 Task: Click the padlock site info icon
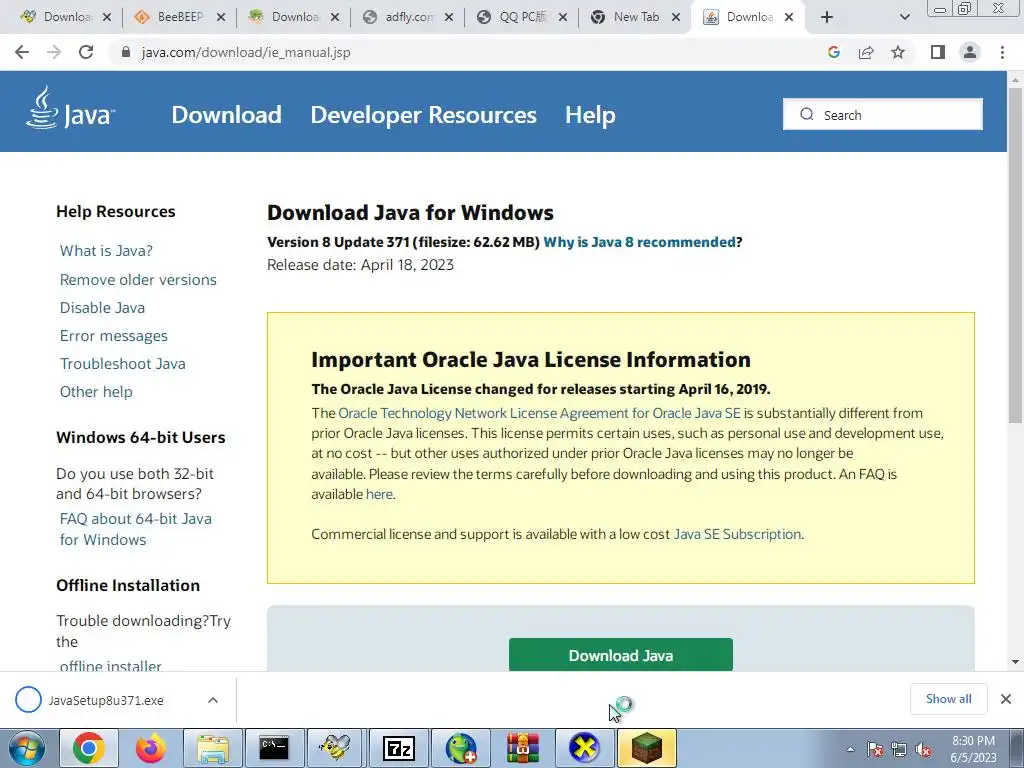[x=126, y=52]
